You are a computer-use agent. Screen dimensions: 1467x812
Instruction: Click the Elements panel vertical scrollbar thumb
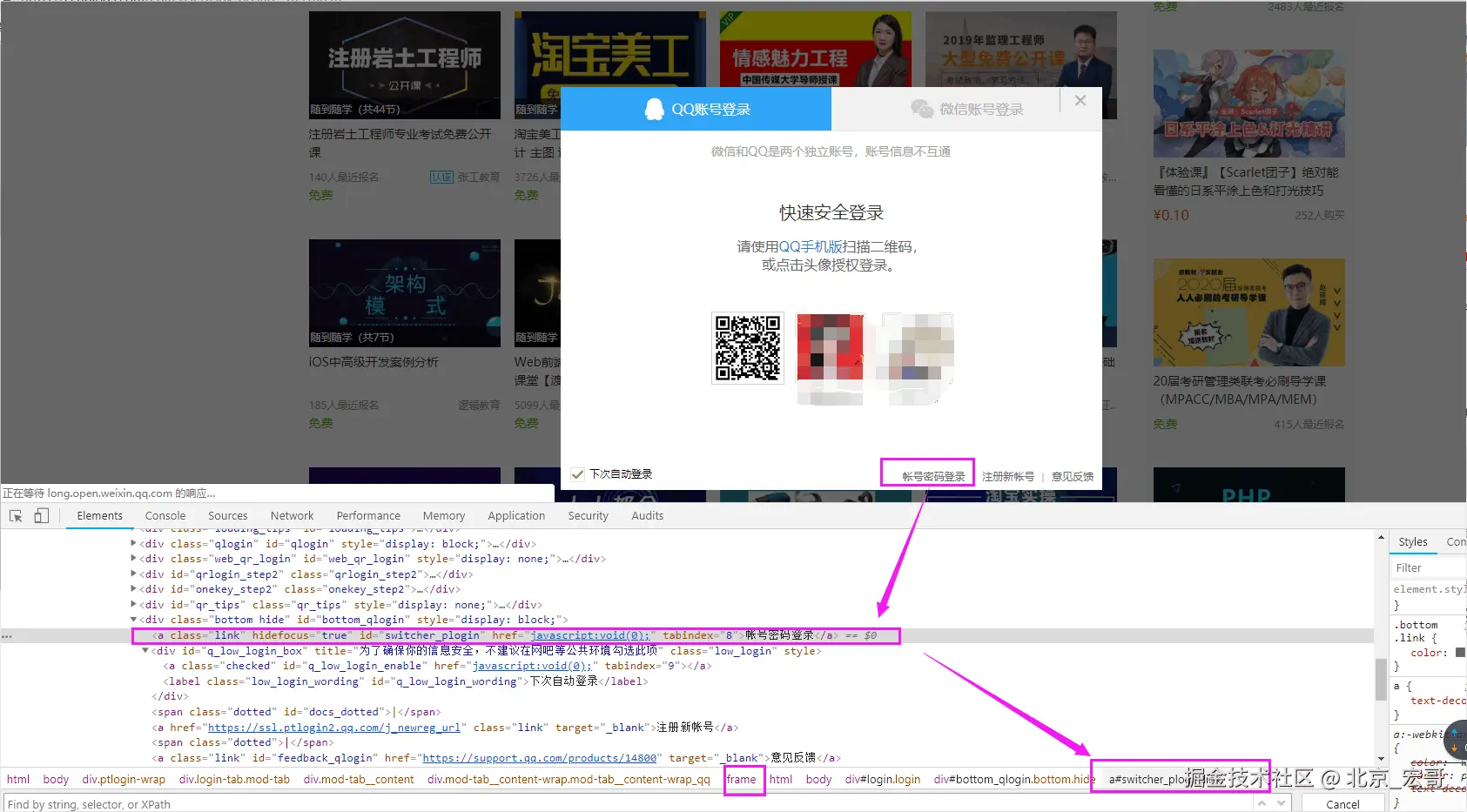[x=1381, y=680]
